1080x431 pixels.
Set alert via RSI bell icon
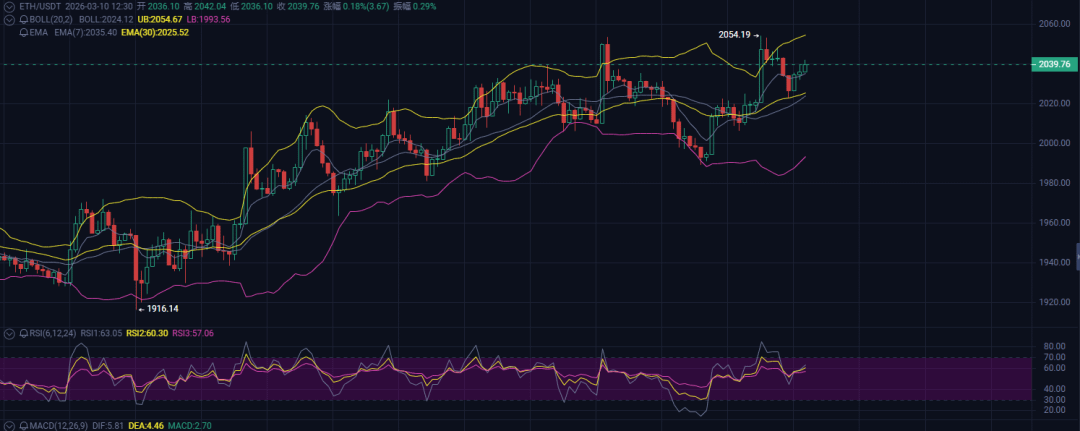click(x=24, y=333)
